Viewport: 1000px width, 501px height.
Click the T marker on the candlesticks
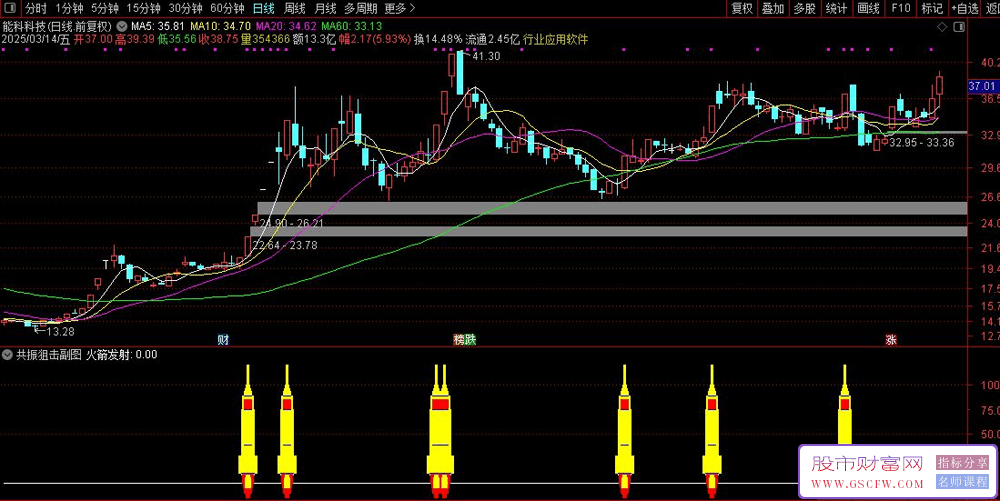click(x=106, y=265)
